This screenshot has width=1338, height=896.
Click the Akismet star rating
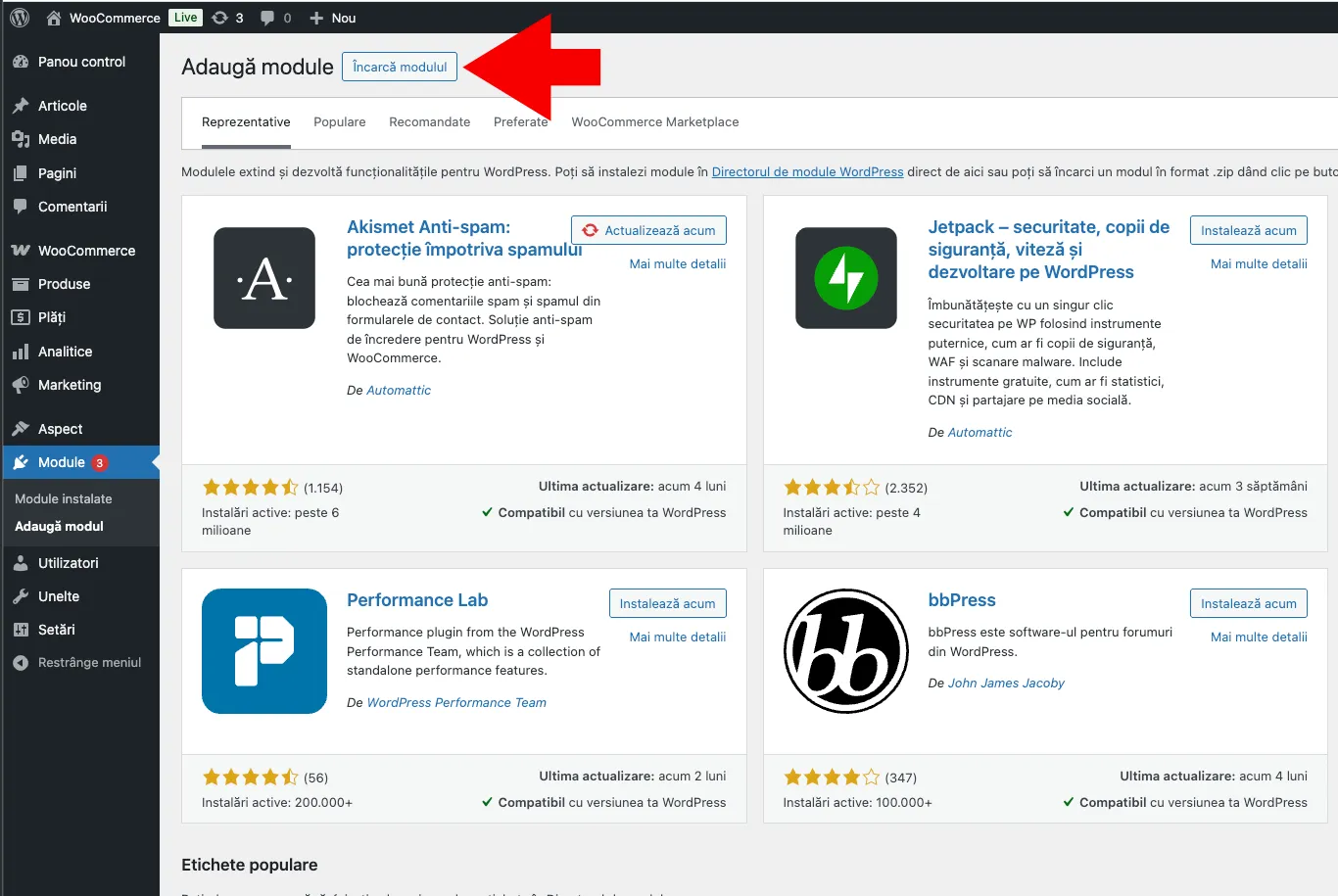coord(250,488)
